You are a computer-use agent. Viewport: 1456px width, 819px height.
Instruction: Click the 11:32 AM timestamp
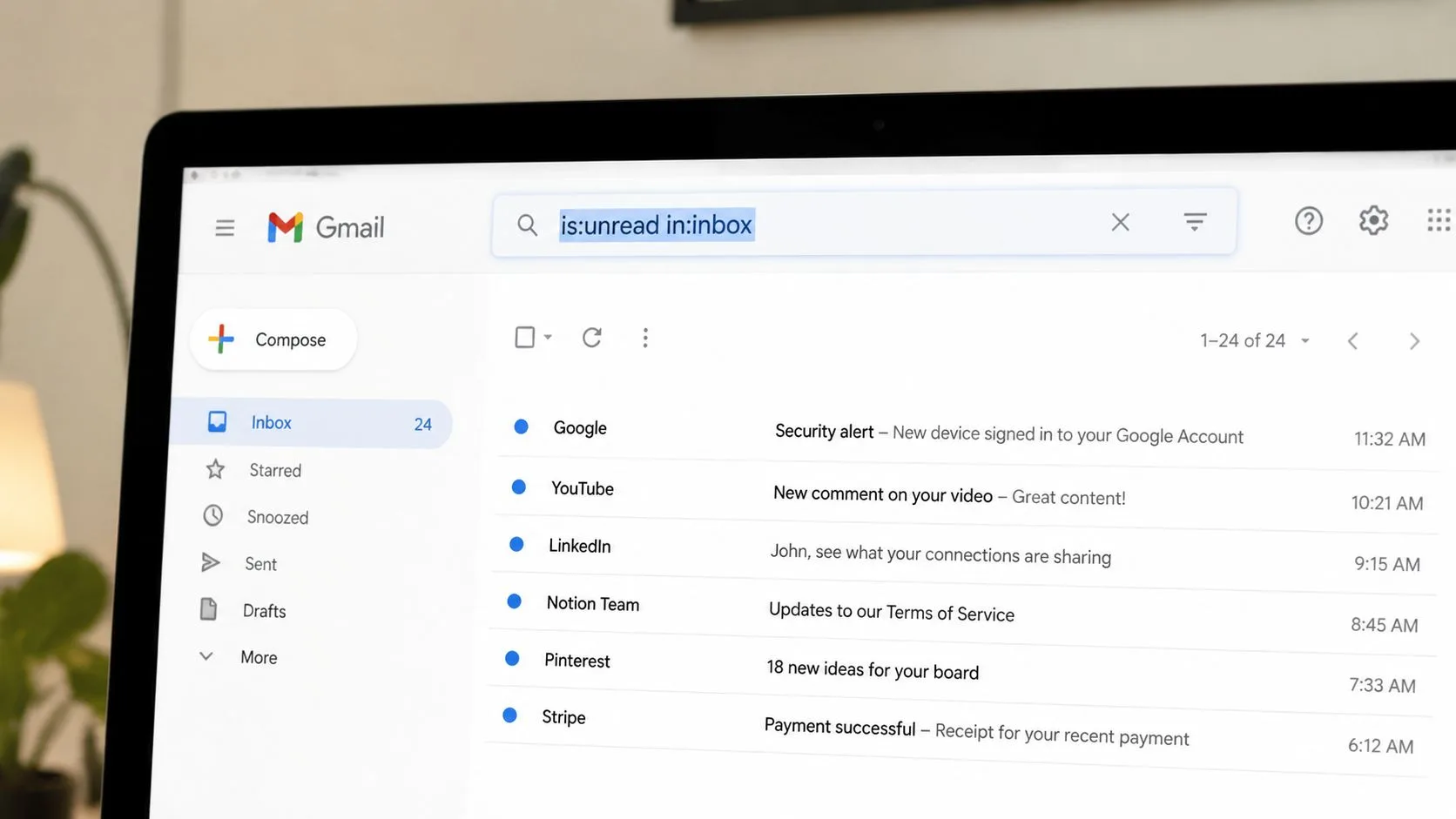1389,440
